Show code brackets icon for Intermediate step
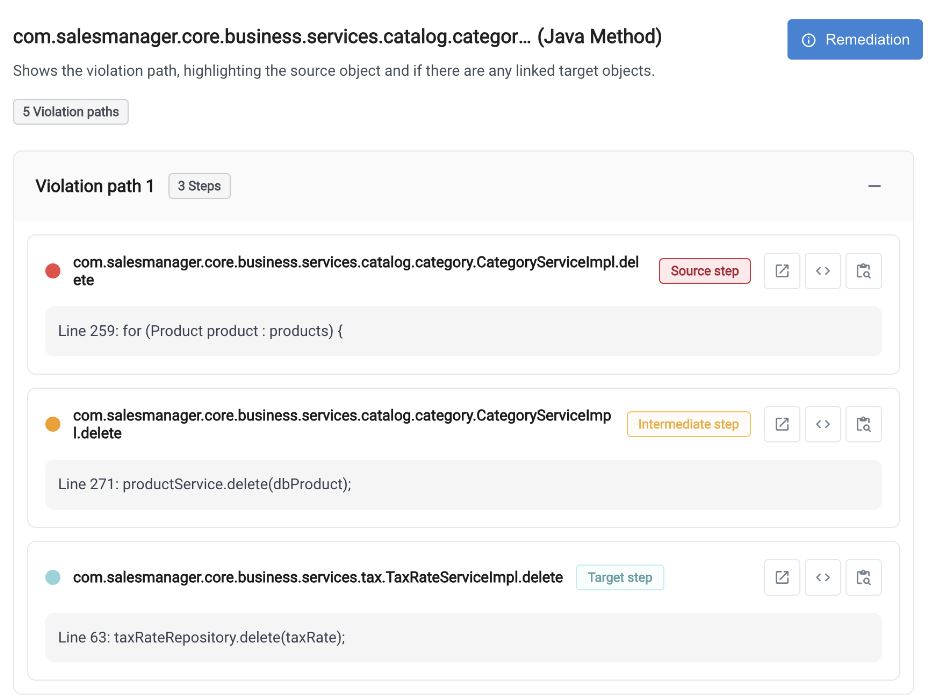The height and width of the screenshot is (695, 928). point(823,424)
